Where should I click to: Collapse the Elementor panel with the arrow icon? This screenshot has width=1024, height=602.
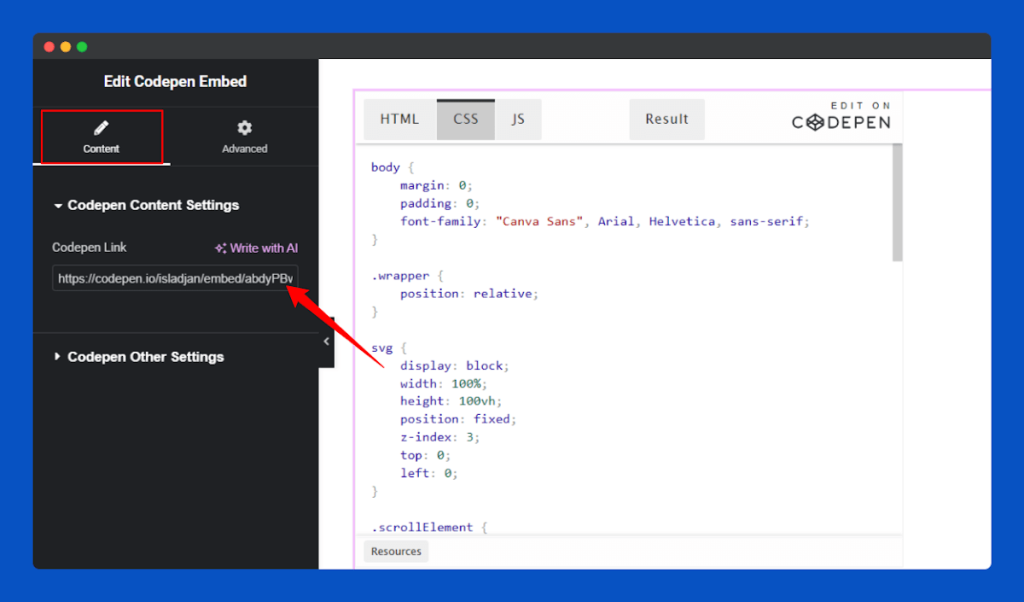[326, 341]
